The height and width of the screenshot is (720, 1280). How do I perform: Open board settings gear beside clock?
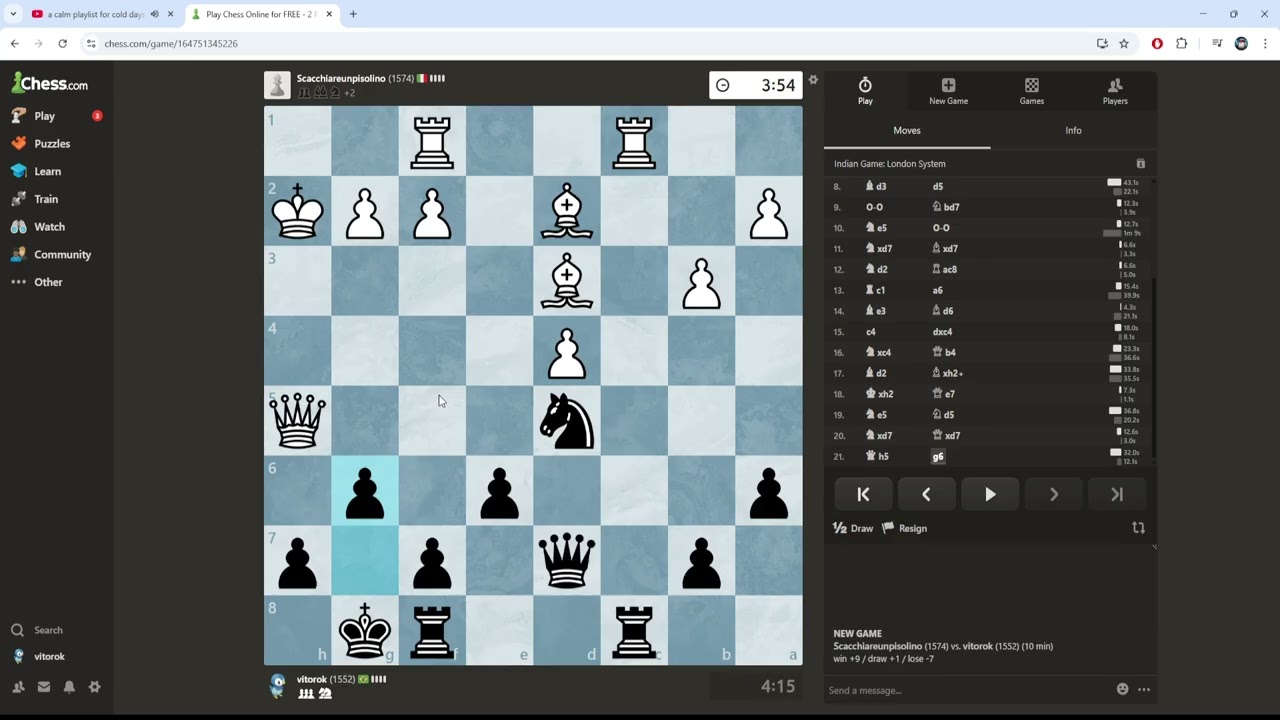[813, 80]
